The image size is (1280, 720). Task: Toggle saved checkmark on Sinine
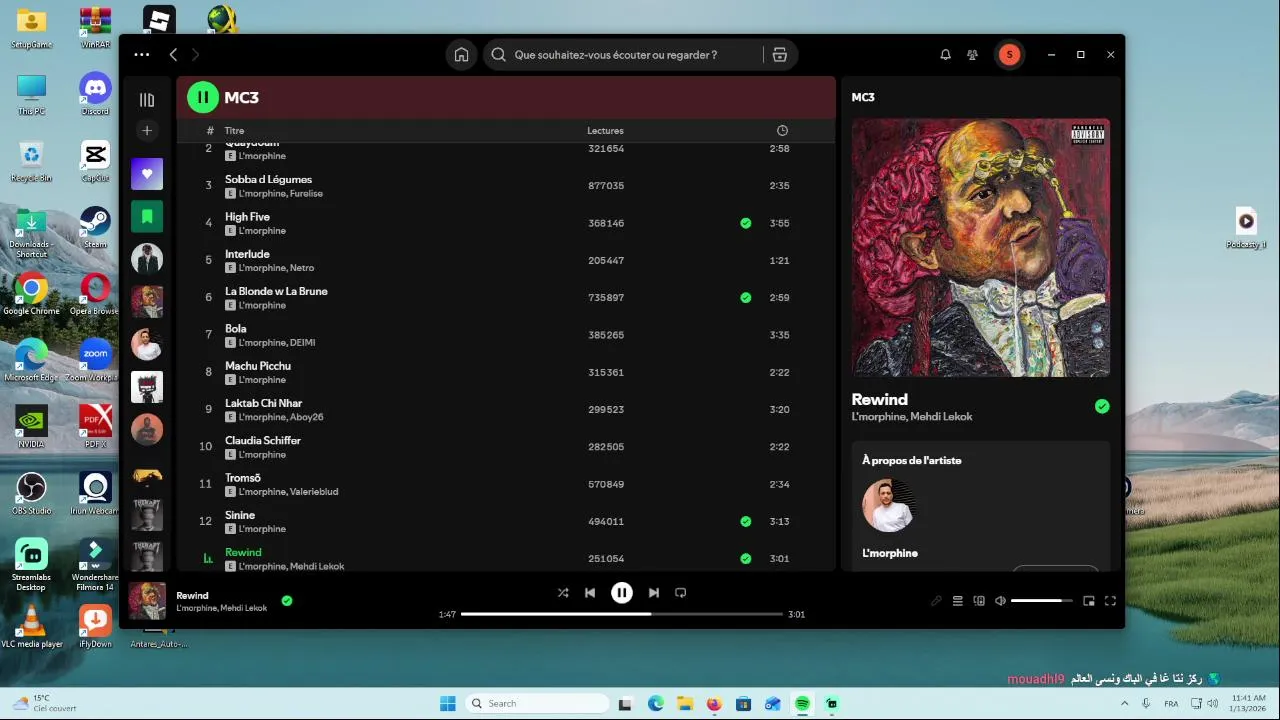(745, 521)
